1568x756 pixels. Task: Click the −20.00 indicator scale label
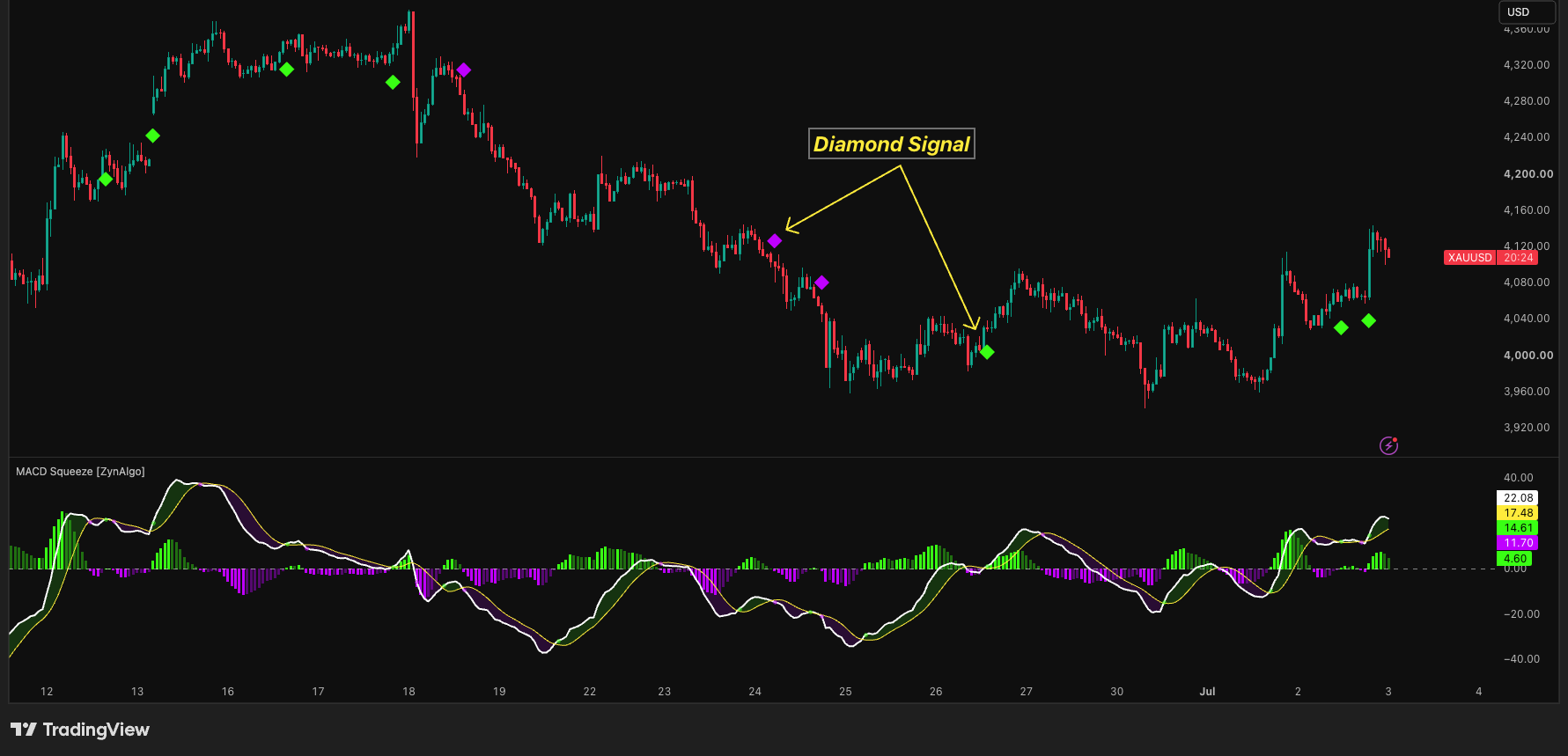pyautogui.click(x=1520, y=614)
